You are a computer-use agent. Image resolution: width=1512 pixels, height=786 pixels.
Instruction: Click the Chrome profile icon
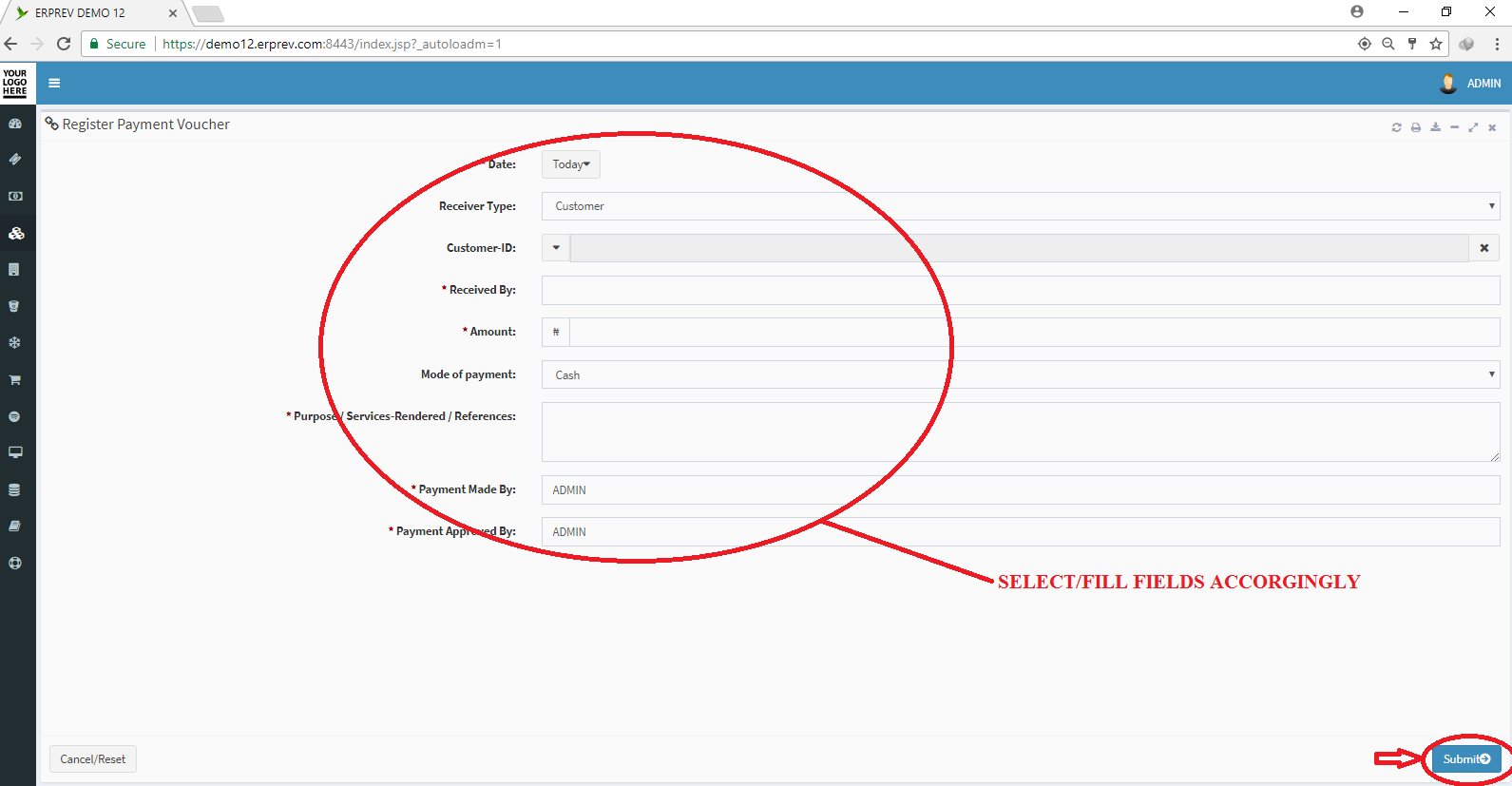(x=1357, y=11)
